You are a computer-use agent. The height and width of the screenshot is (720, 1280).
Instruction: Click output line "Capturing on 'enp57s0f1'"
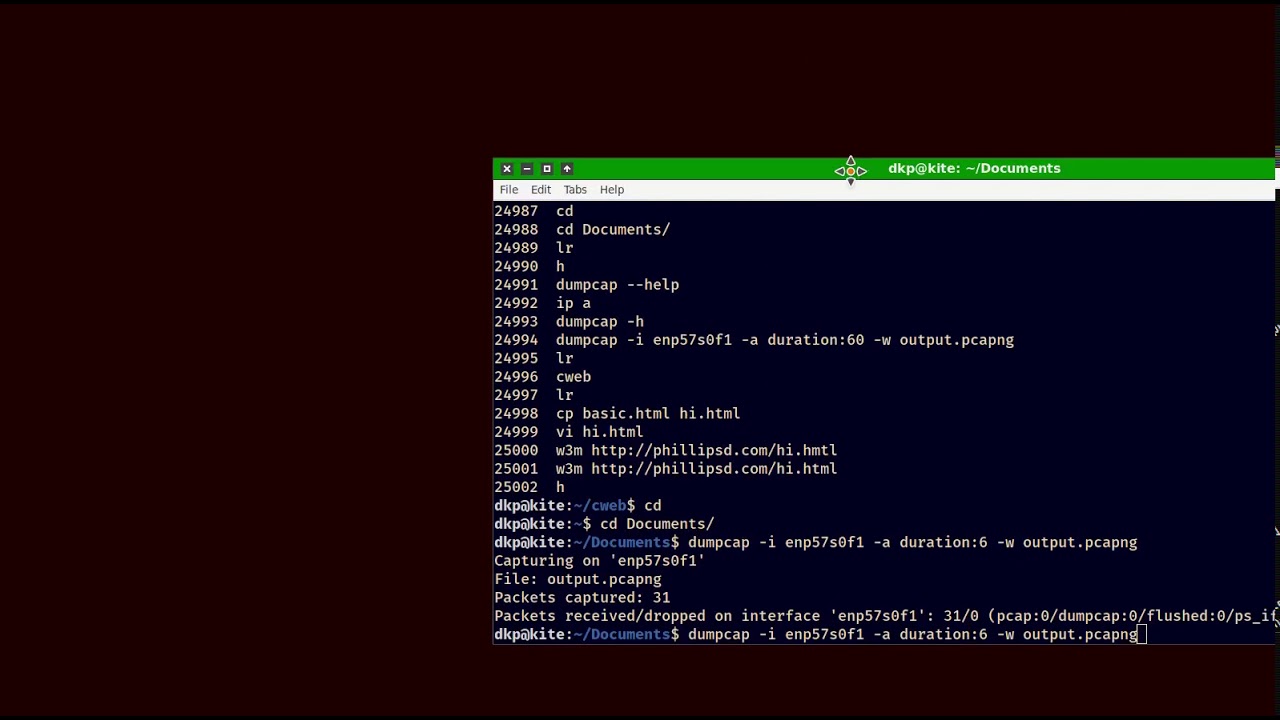[x=600, y=561]
